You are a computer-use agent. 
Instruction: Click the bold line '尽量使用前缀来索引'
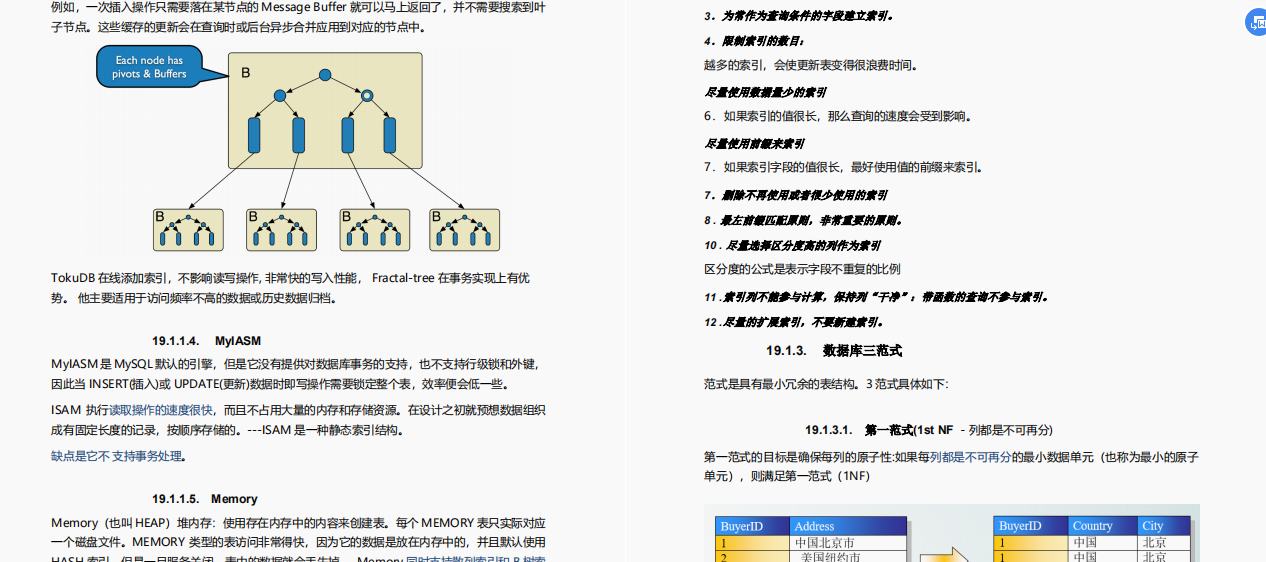[x=754, y=144]
